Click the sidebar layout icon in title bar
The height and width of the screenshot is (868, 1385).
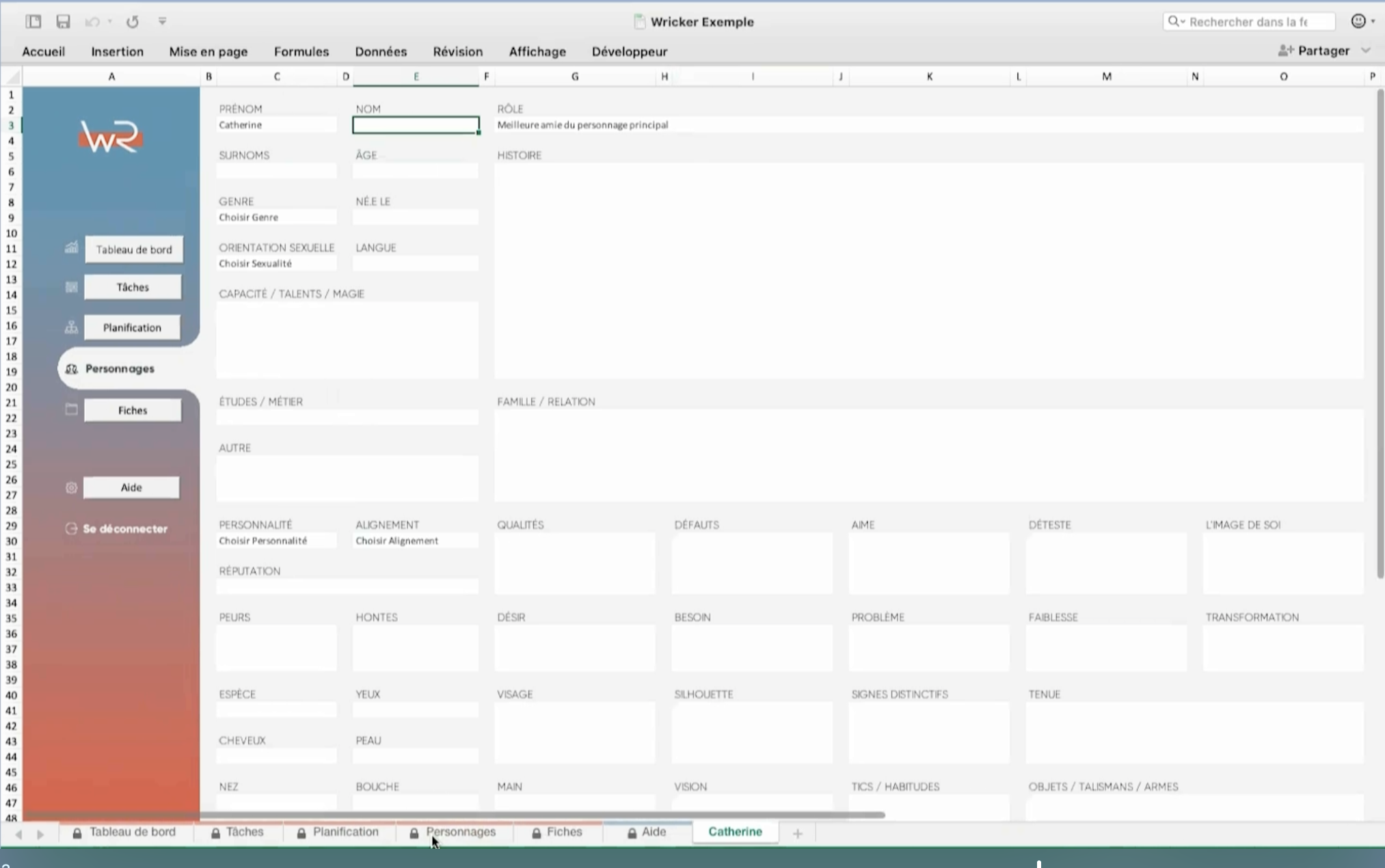click(x=33, y=22)
